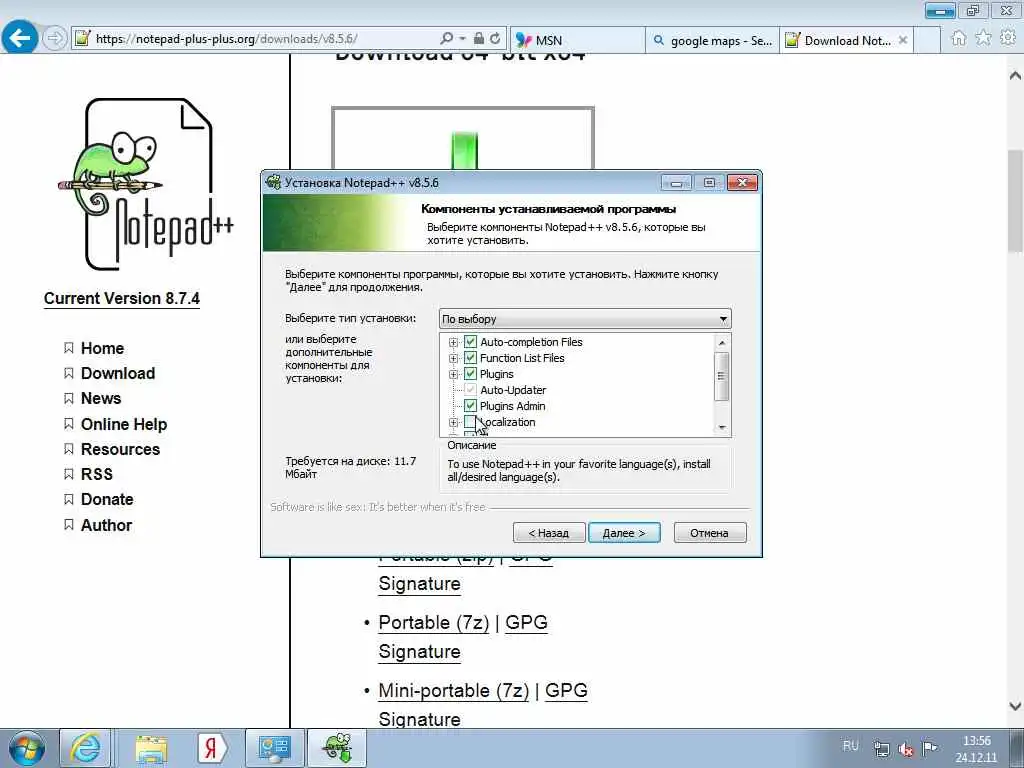1024x768 pixels.
Task: Open the Action Center flag icon
Action: [930, 748]
